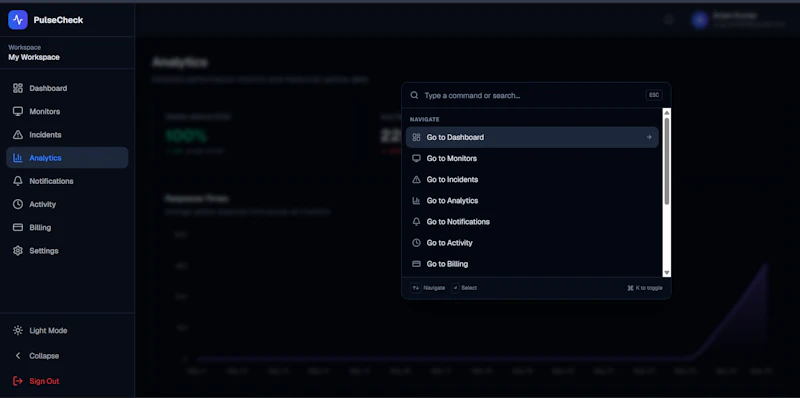This screenshot has width=800, height=398.
Task: Open Monitors from the sidebar
Action: tap(67, 111)
